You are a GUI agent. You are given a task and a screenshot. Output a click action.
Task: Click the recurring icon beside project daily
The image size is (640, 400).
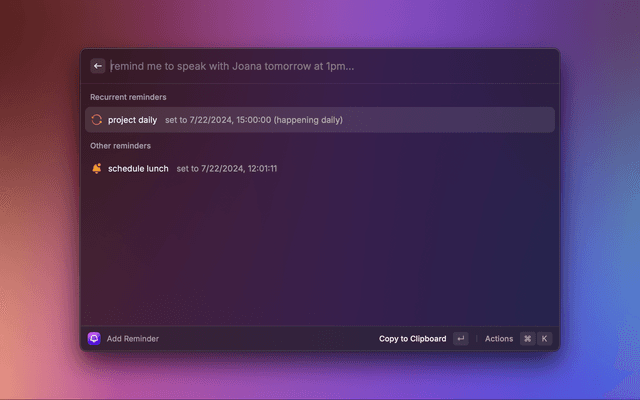point(96,120)
